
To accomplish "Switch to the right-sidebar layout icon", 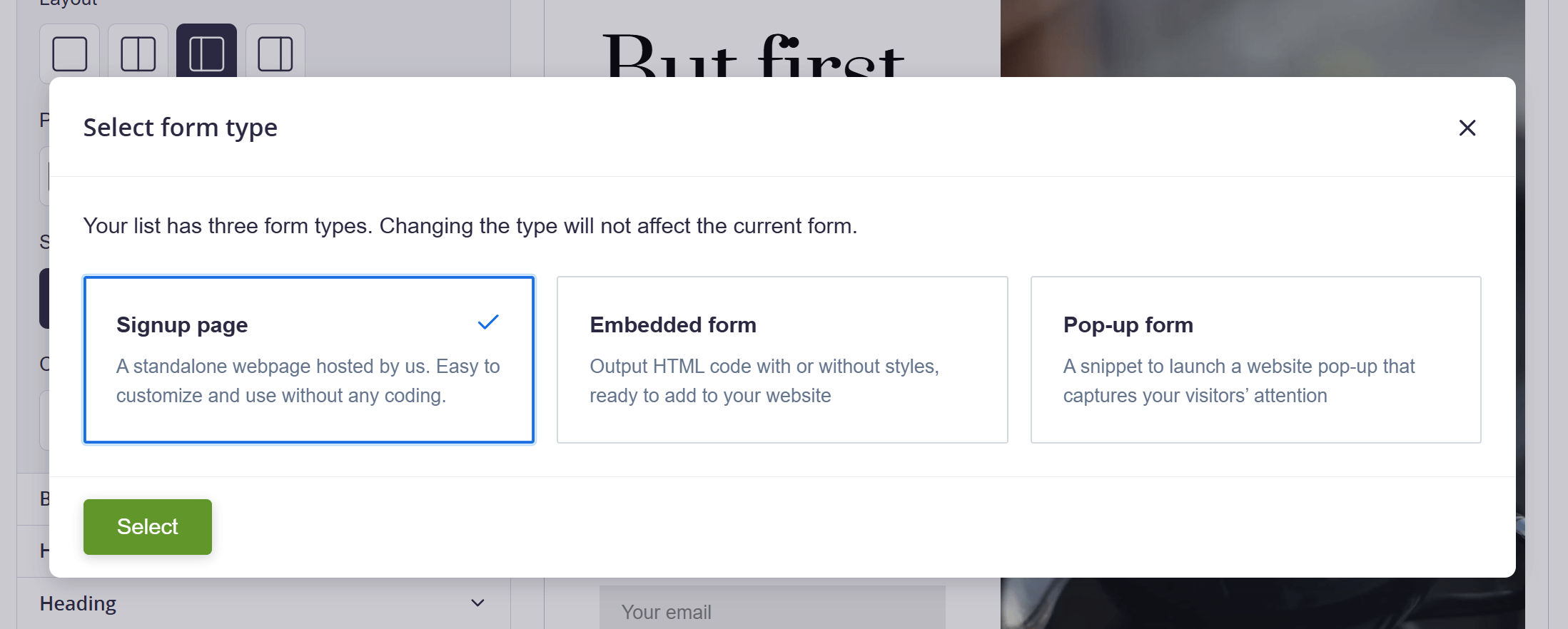I will pyautogui.click(x=275, y=53).
